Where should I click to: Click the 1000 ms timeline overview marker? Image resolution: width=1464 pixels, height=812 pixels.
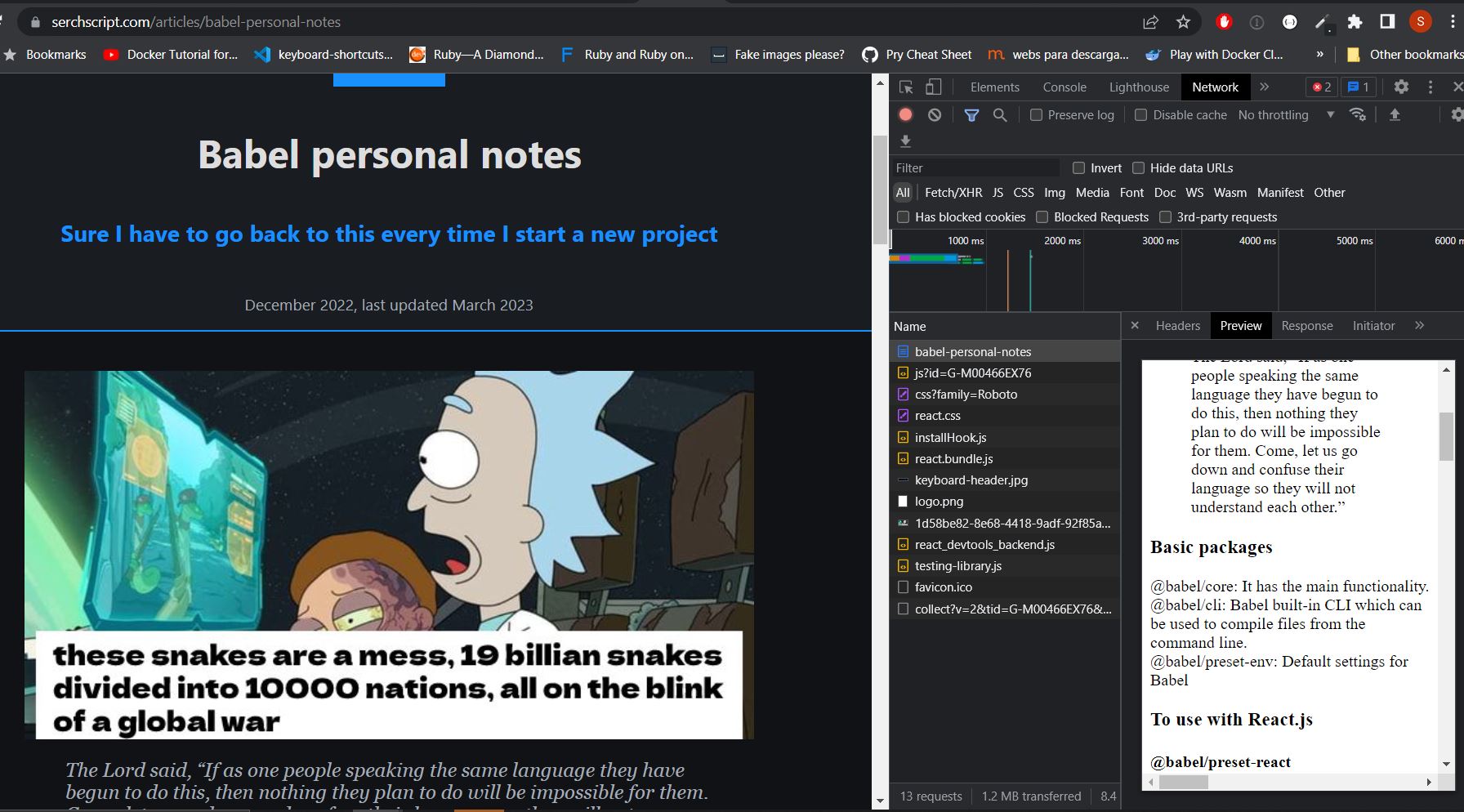(966, 241)
